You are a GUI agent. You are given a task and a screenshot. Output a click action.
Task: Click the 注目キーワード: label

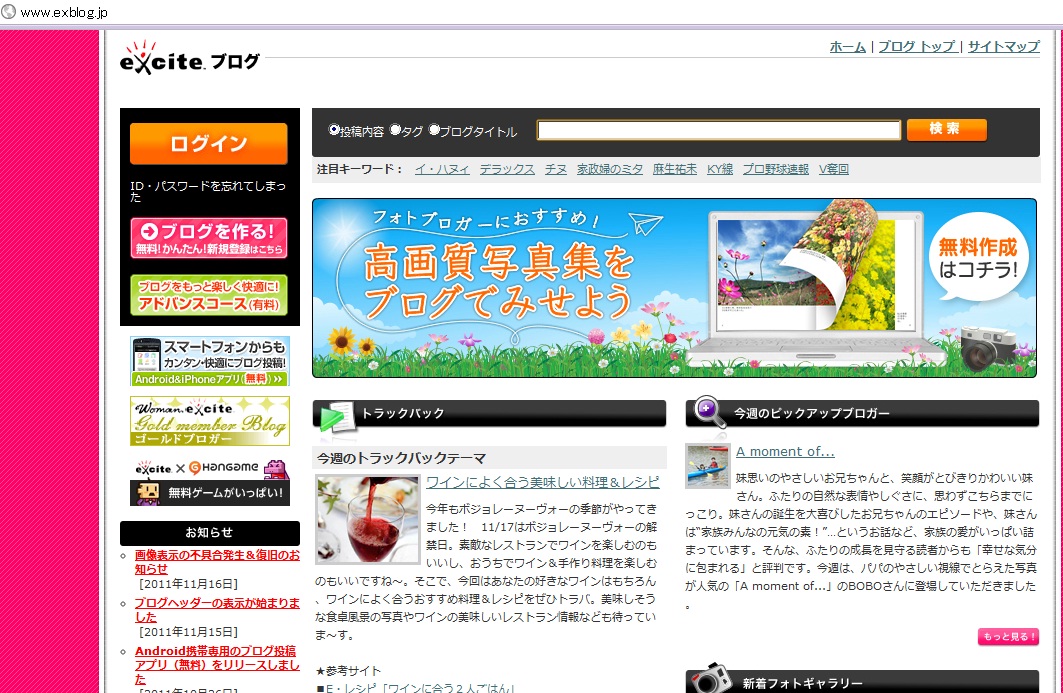pos(360,169)
